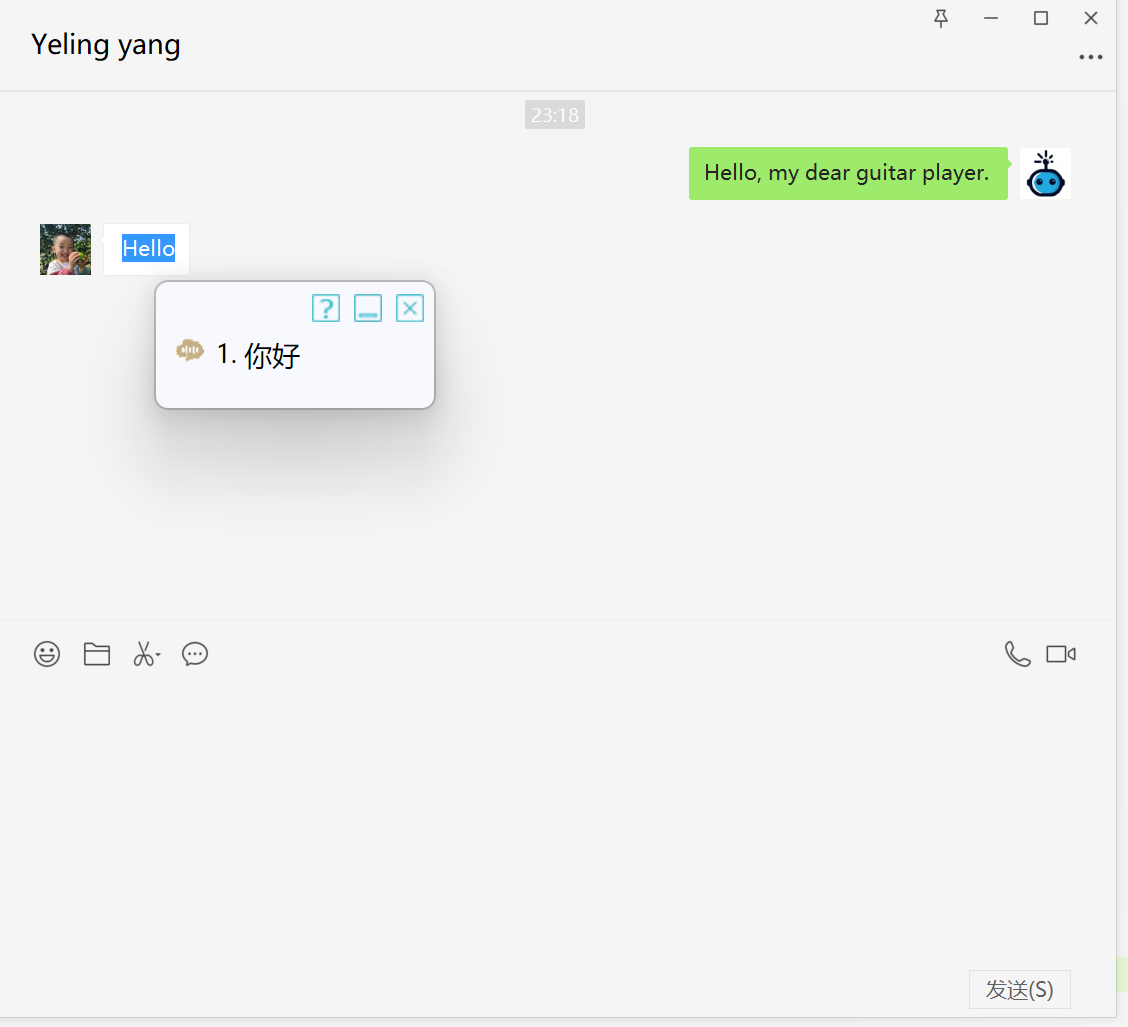The width and height of the screenshot is (1128, 1027).
Task: Minimize the translation popup
Action: [368, 308]
